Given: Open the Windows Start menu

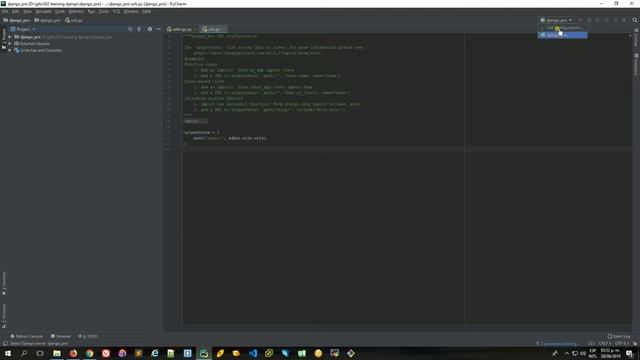Looking at the screenshot, I should 8,353.
